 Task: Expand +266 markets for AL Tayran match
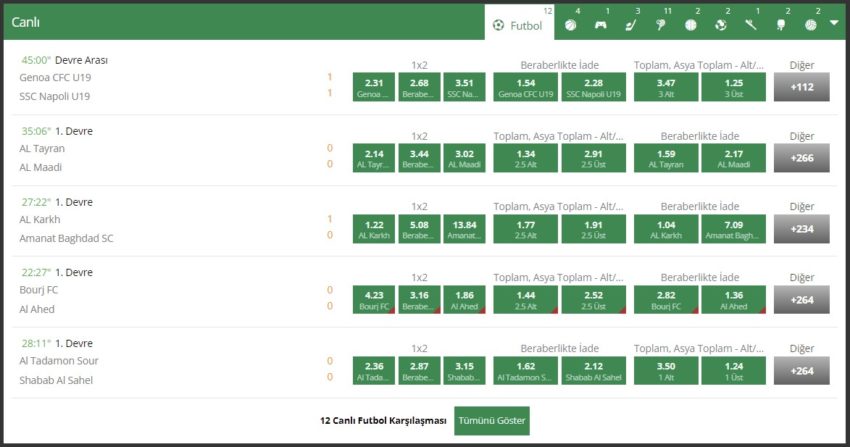point(801,158)
